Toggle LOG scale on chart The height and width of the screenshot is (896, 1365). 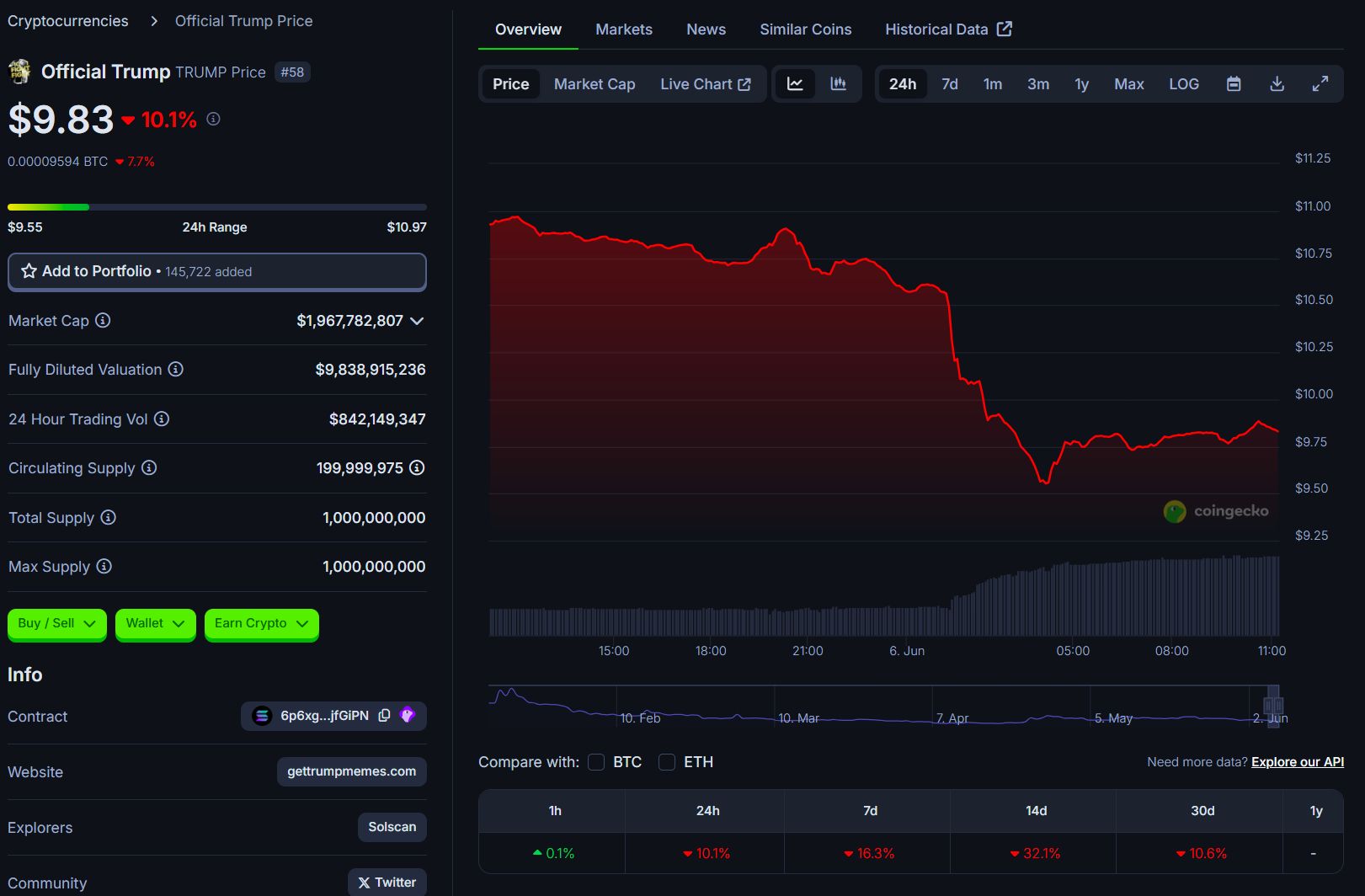click(x=1184, y=83)
